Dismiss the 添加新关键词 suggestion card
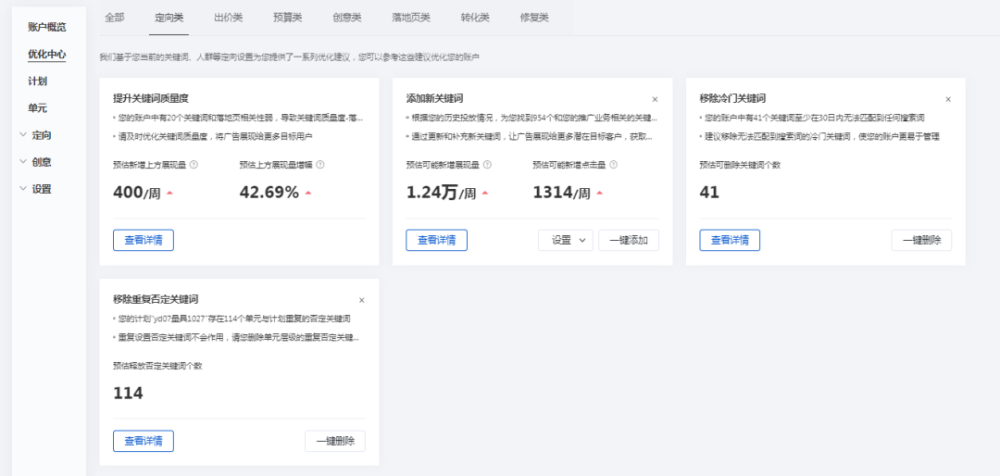This screenshot has width=1000, height=476. 655,100
